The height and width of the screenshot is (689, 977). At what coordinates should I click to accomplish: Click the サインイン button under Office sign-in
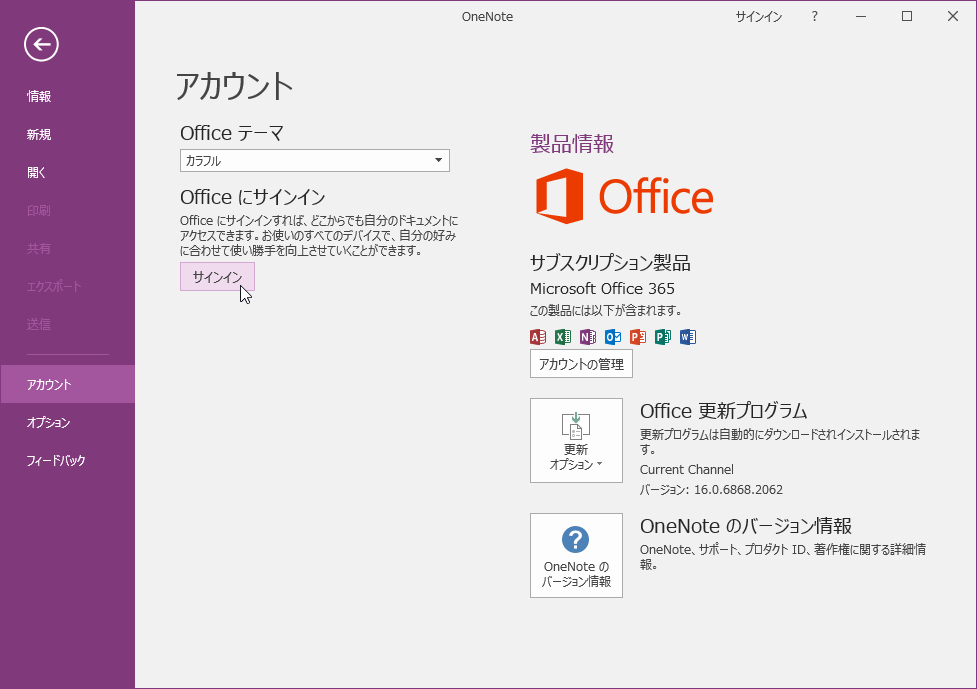[x=217, y=277]
